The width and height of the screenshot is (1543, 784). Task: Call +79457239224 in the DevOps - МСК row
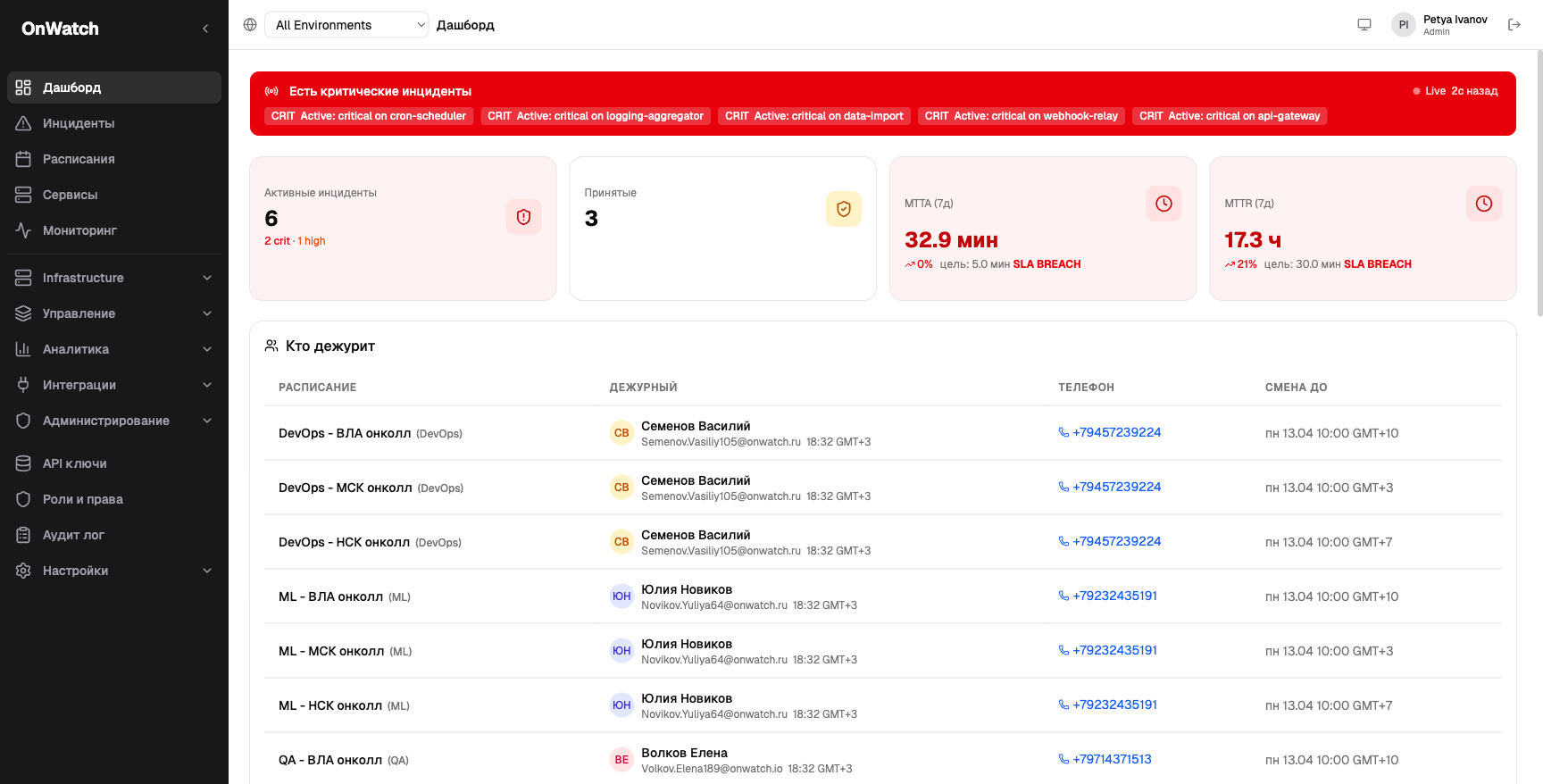[x=1110, y=487]
